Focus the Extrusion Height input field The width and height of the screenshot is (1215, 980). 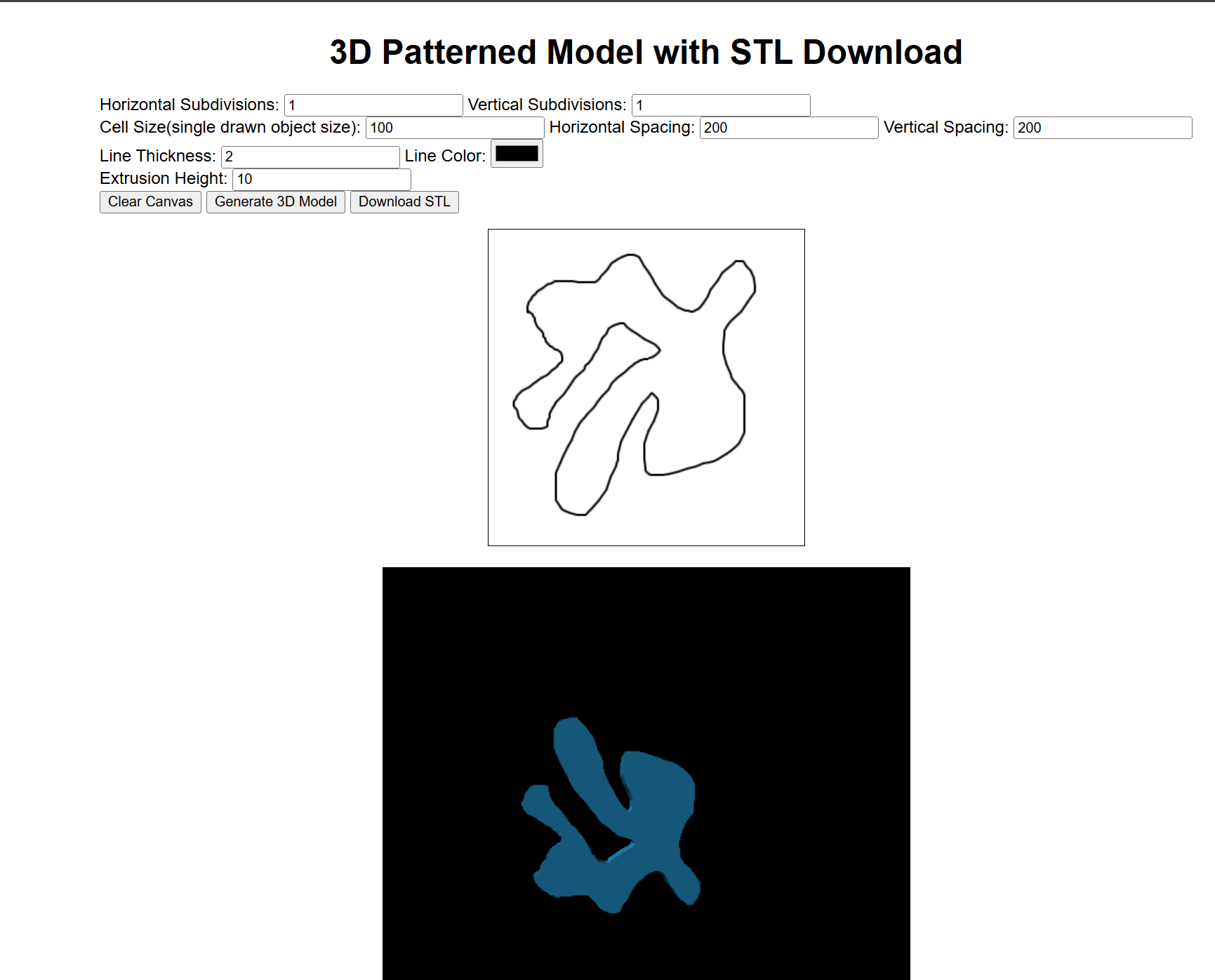(321, 179)
